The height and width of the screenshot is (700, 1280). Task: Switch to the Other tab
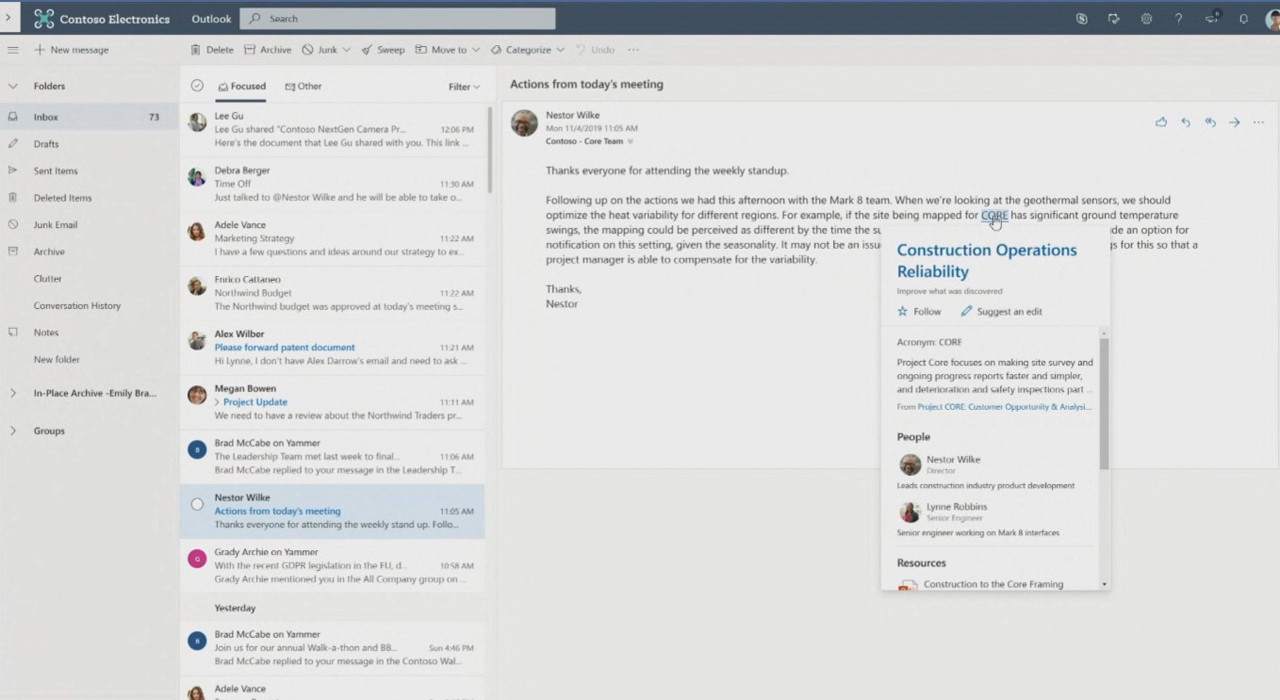(x=303, y=86)
